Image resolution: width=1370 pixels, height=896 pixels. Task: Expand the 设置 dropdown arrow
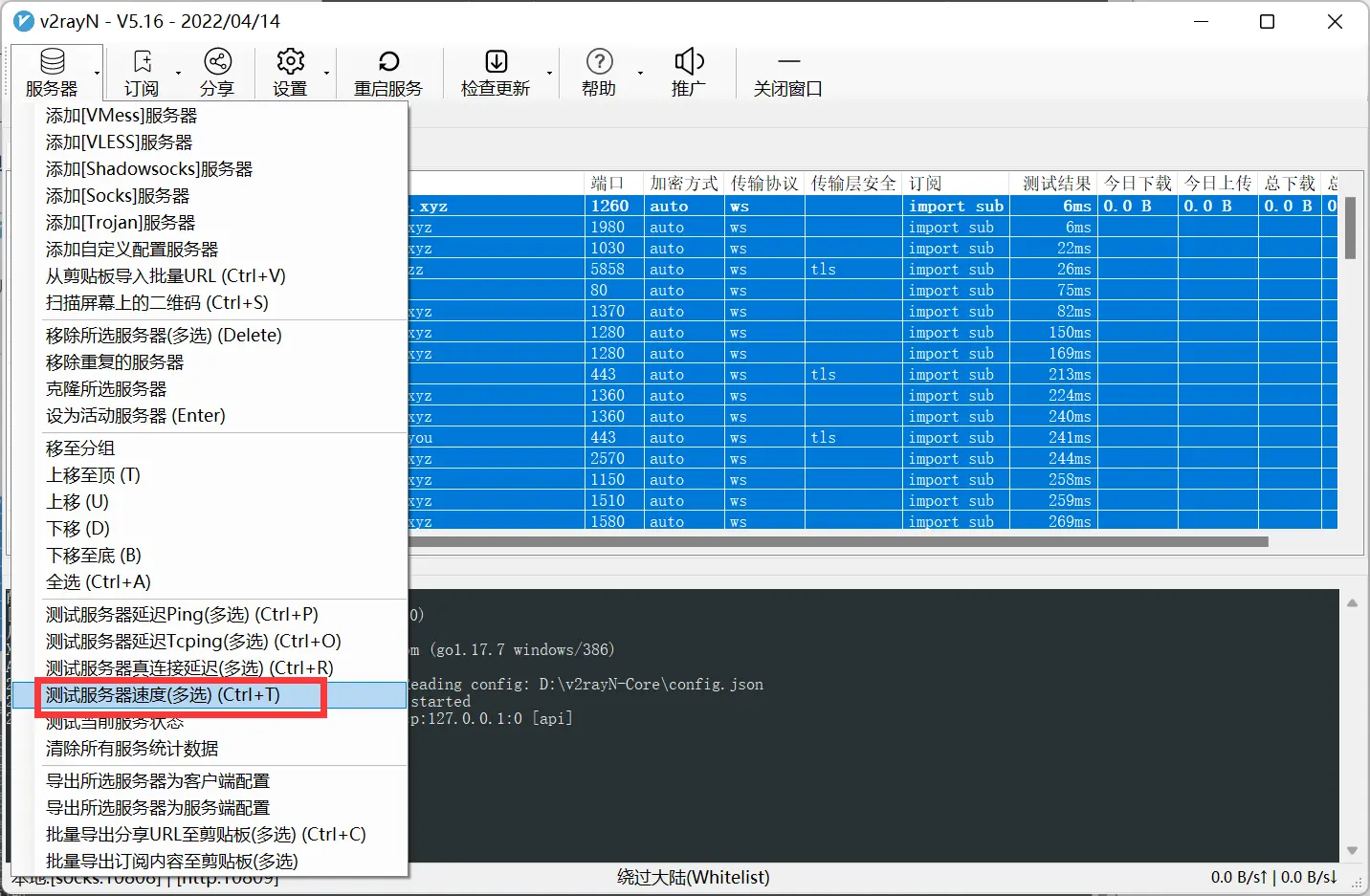pyautogui.click(x=326, y=74)
